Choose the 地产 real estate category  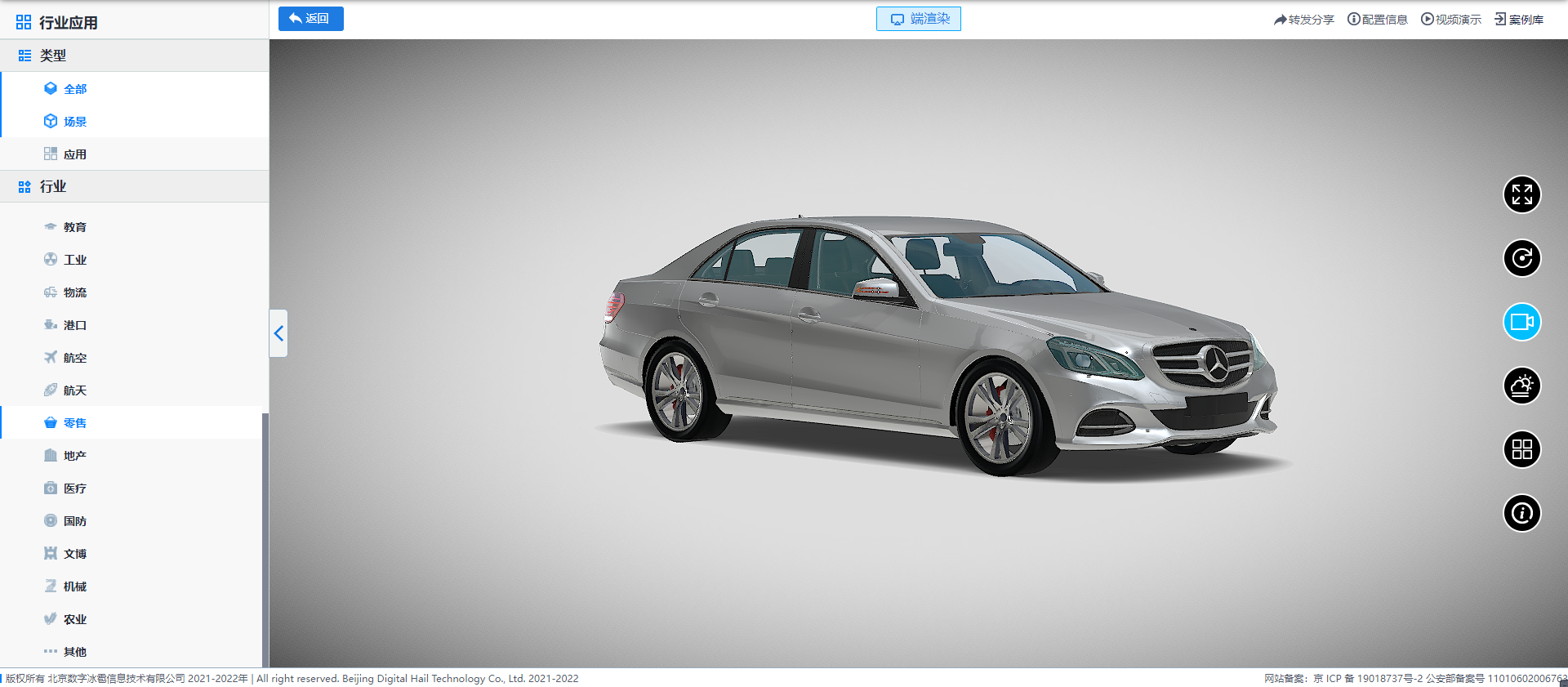[x=131, y=456]
